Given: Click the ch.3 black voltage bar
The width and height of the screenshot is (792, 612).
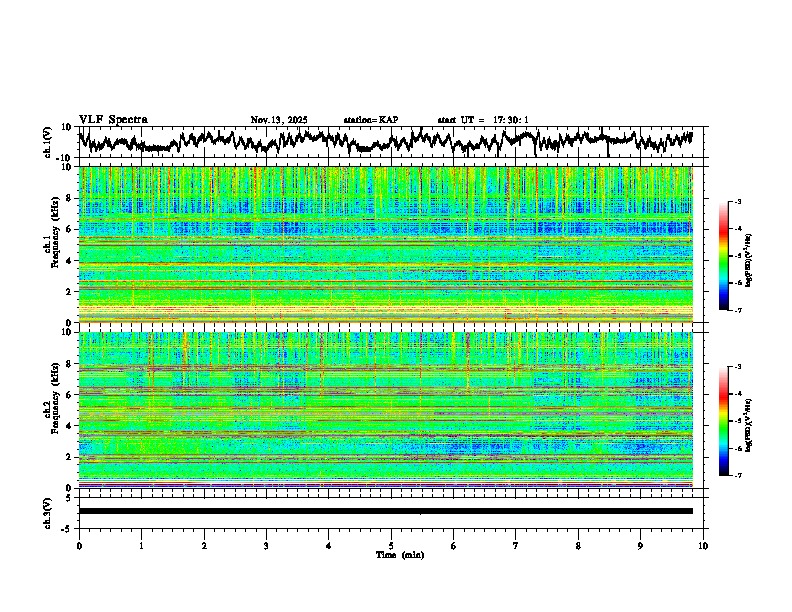Looking at the screenshot, I should coord(385,511).
